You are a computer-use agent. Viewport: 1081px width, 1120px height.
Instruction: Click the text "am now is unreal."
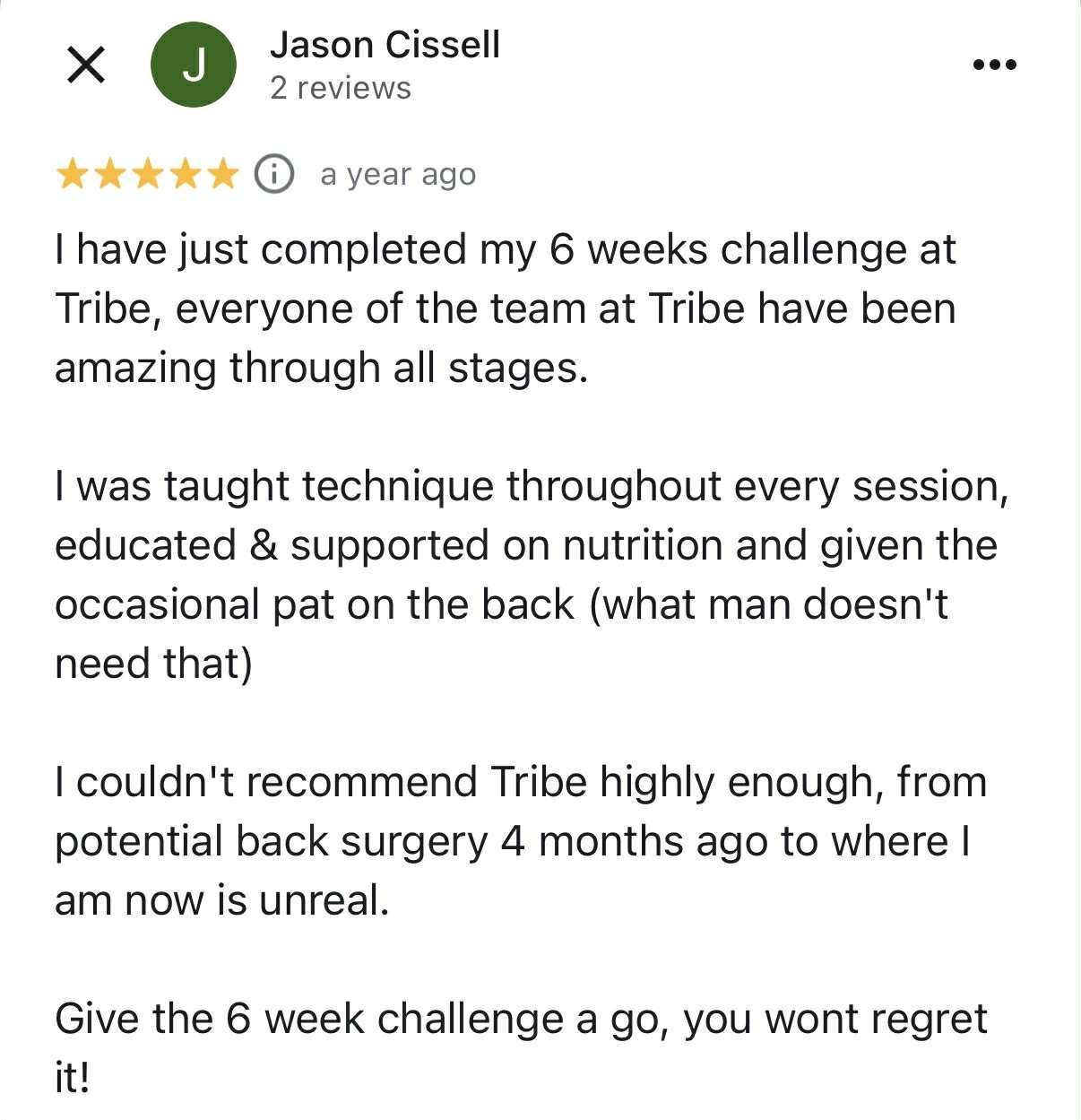pyautogui.click(x=222, y=900)
